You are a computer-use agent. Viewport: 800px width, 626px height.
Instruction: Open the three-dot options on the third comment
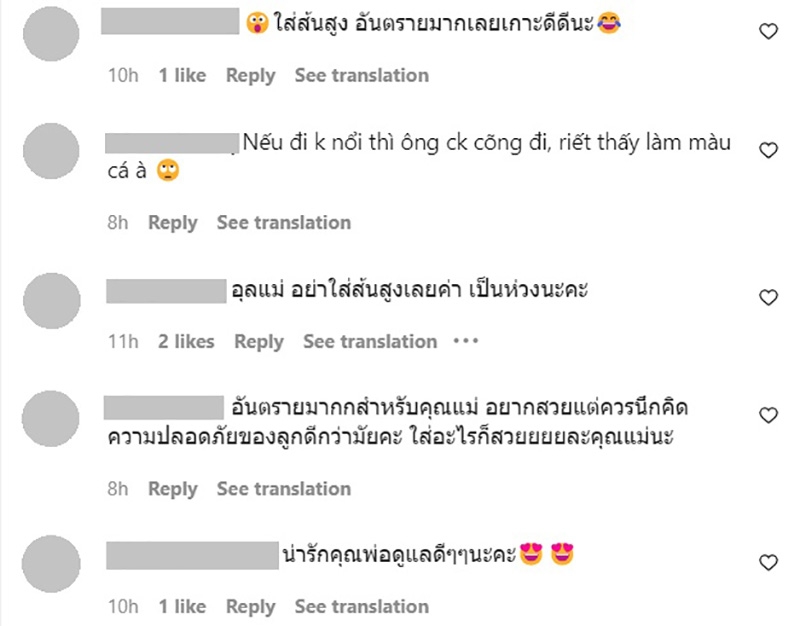[x=464, y=342]
